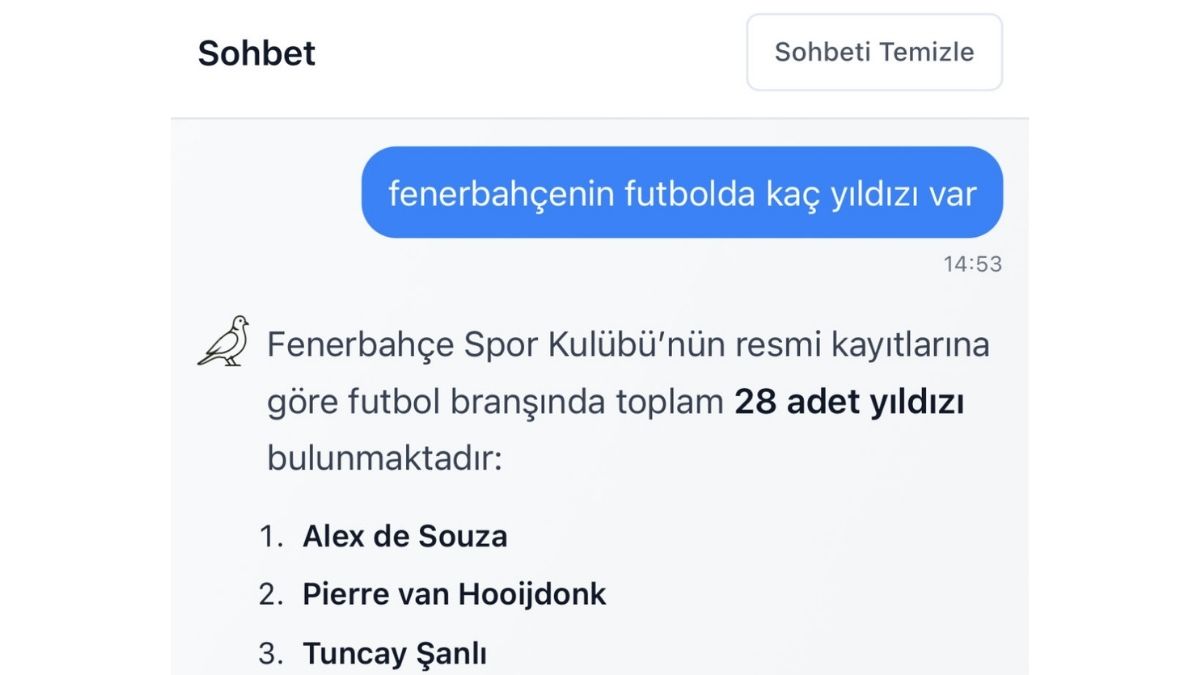Viewport: 1200px width, 675px height.
Task: Click list number 1 before Alex
Action: (270, 537)
